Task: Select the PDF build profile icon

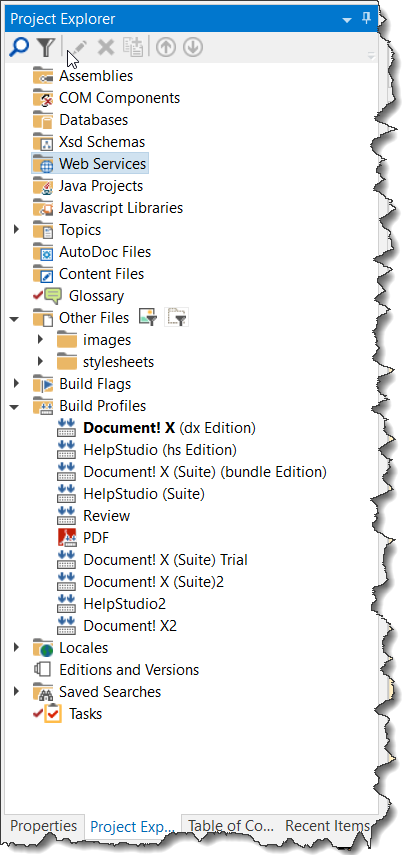Action: [68, 538]
